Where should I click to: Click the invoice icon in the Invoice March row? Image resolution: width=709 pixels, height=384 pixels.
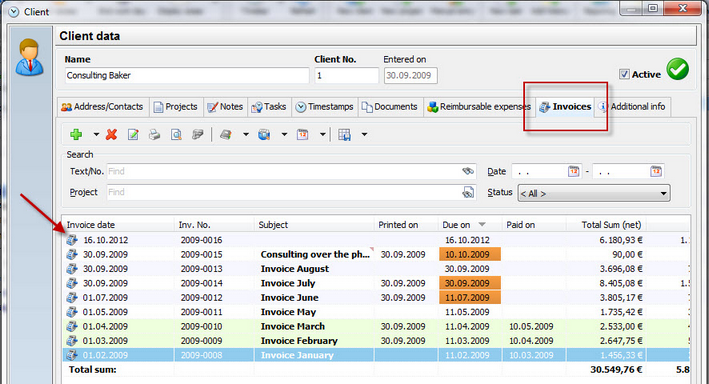72,326
